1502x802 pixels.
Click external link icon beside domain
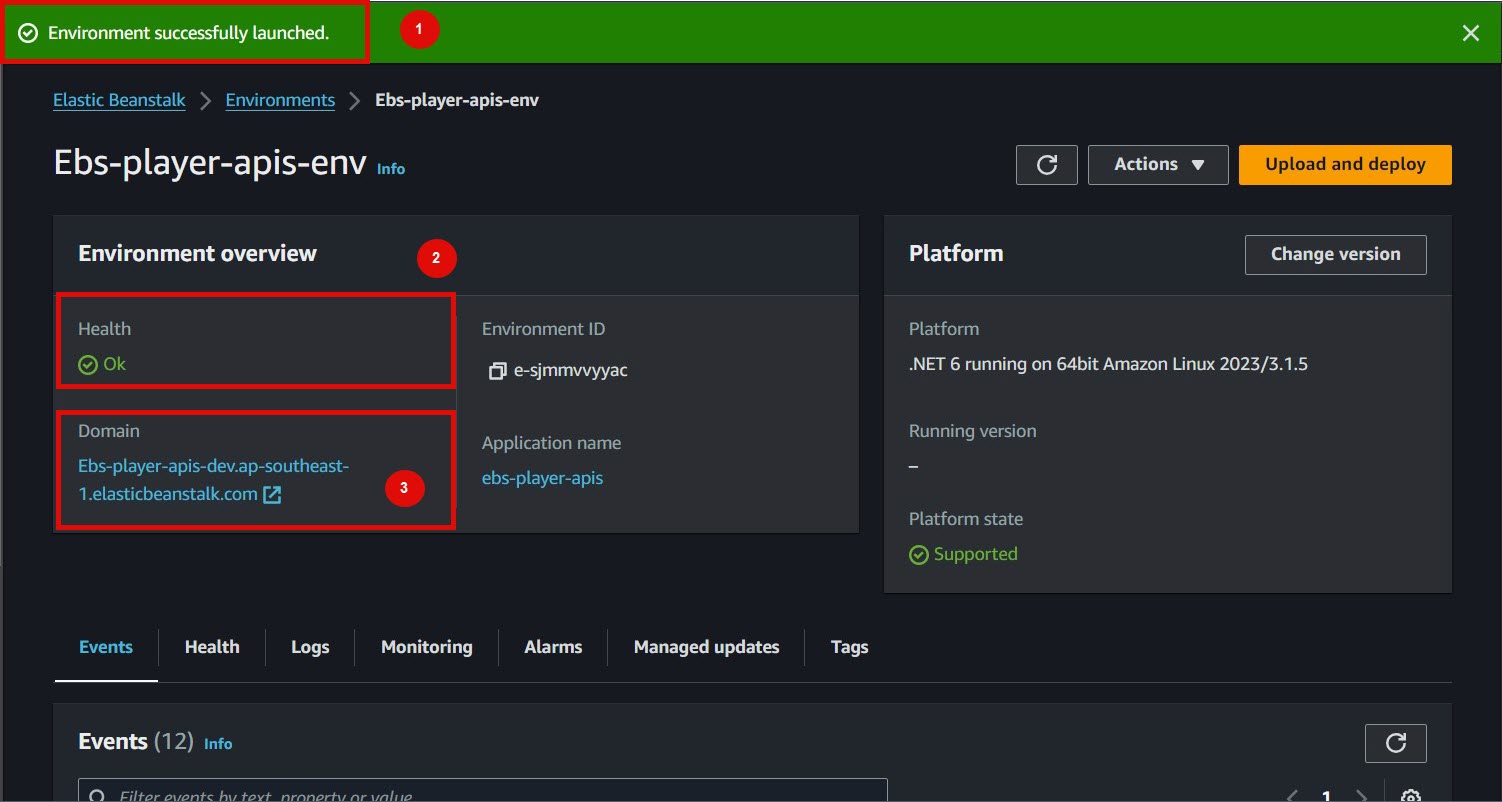[272, 494]
